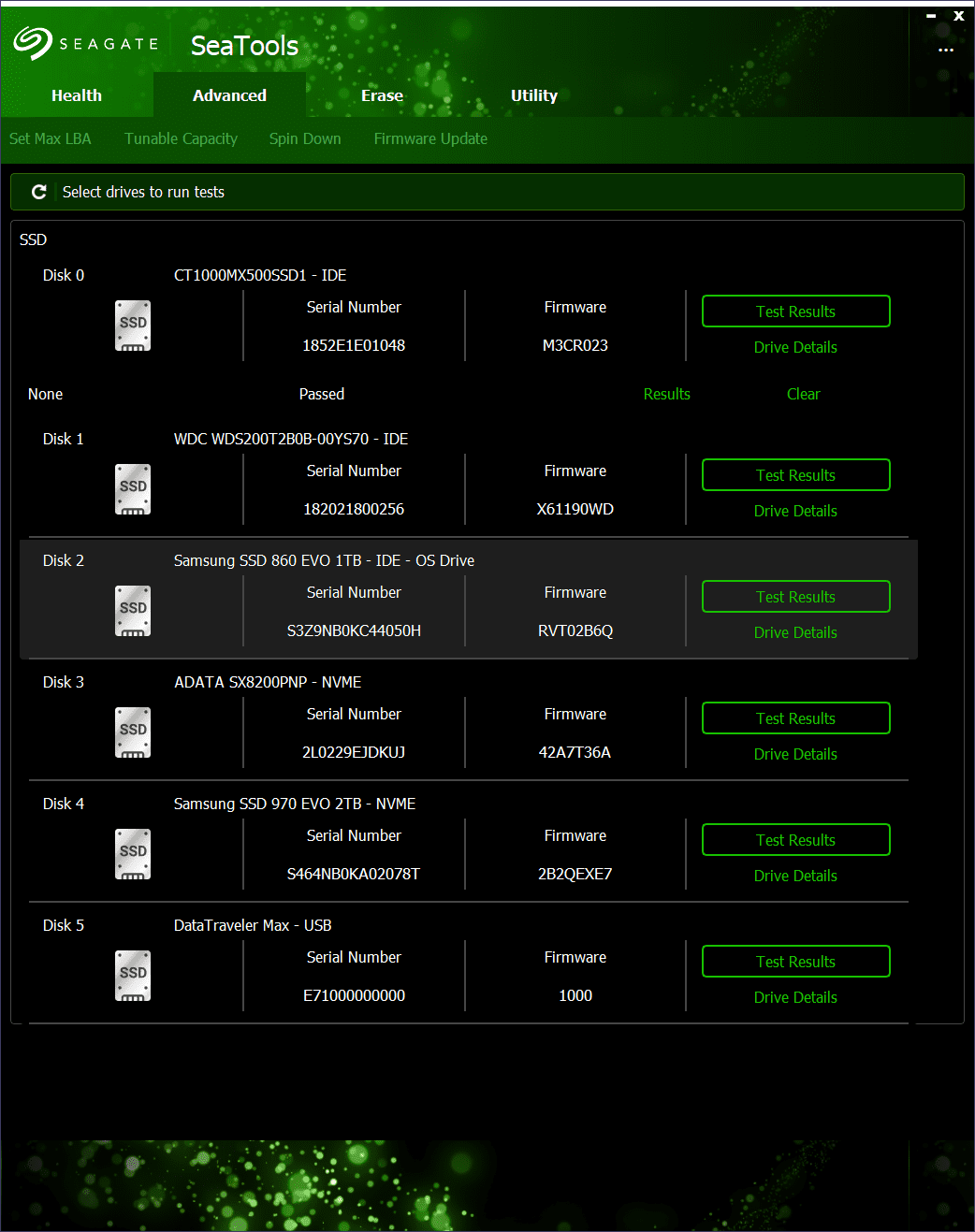
Task: Click the 'Passed' status text
Action: pos(322,394)
